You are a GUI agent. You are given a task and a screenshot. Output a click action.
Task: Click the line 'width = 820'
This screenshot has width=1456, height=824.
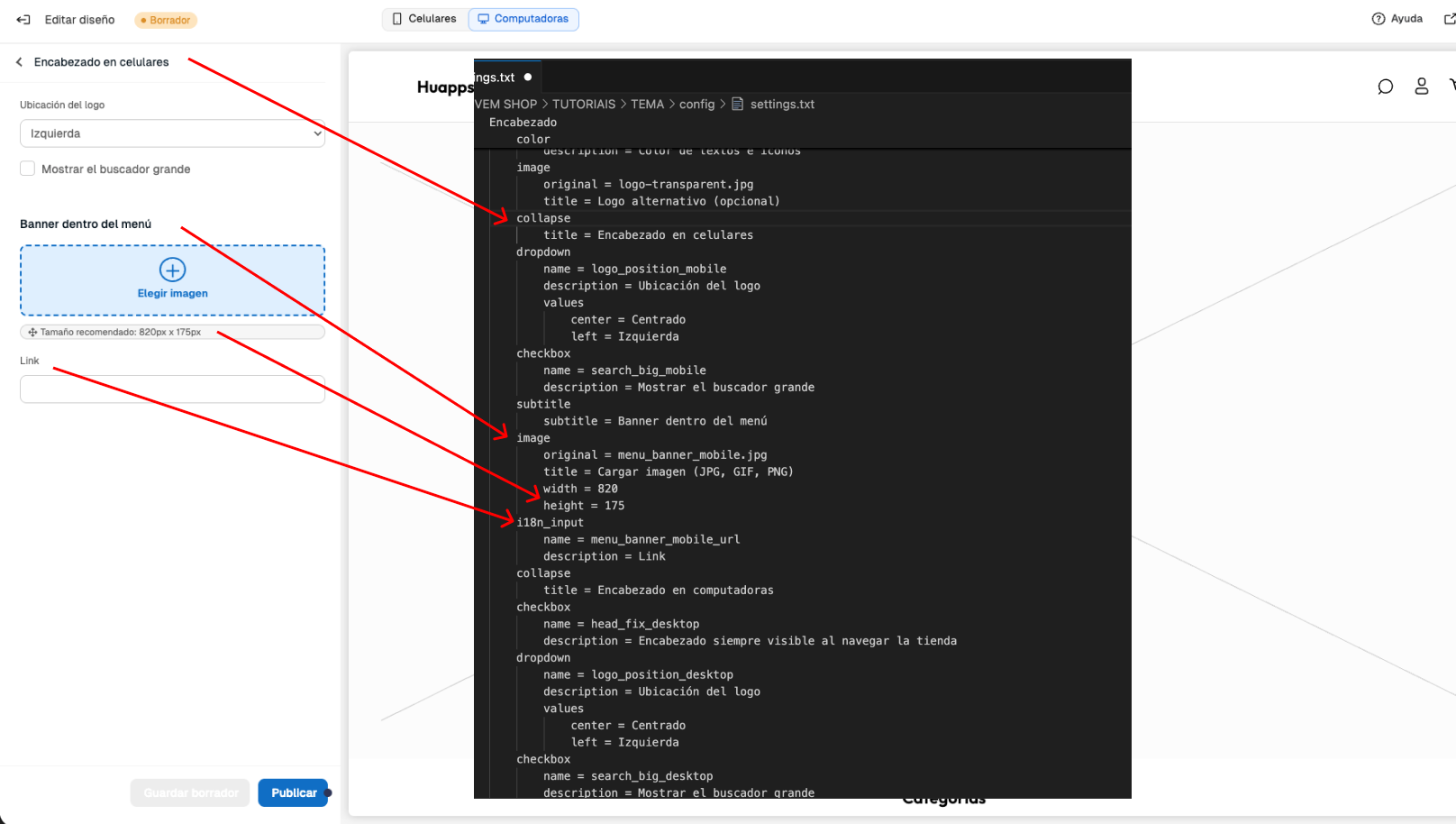click(580, 489)
